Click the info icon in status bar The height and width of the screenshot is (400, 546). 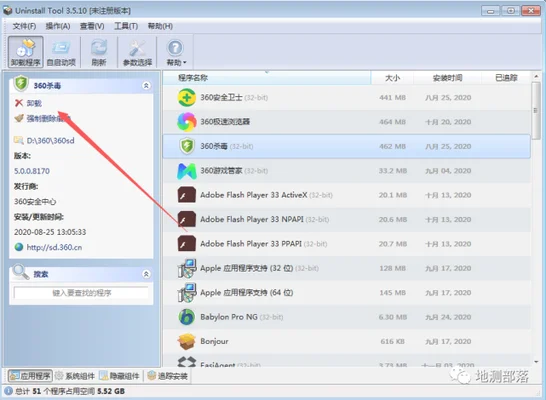pyautogui.click(x=8, y=391)
